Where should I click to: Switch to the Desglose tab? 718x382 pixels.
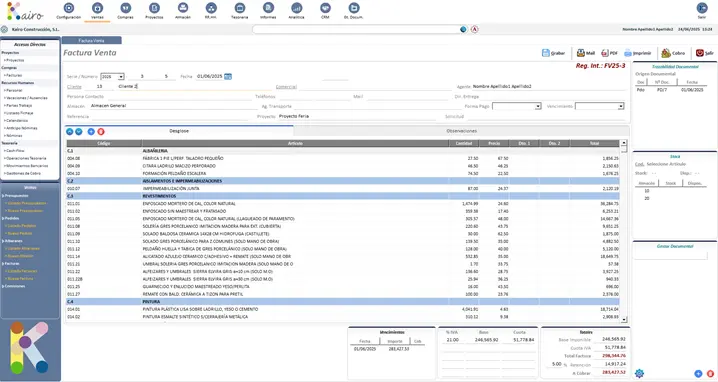coord(179,131)
